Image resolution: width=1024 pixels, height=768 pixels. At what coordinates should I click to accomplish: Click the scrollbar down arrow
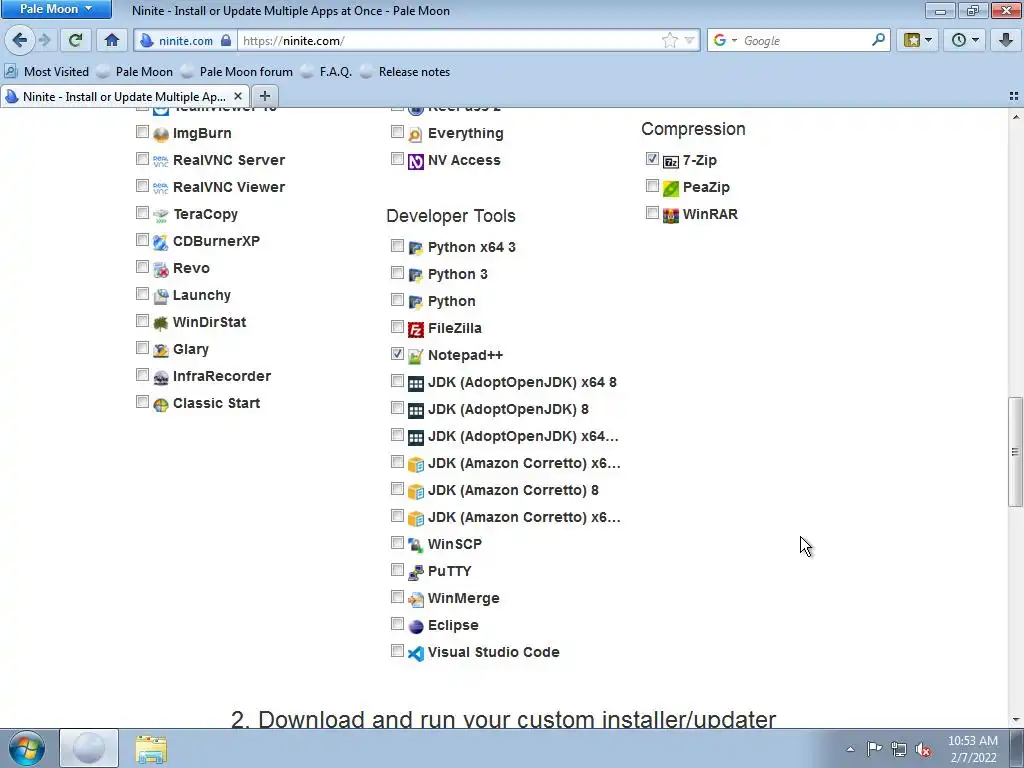click(1015, 720)
